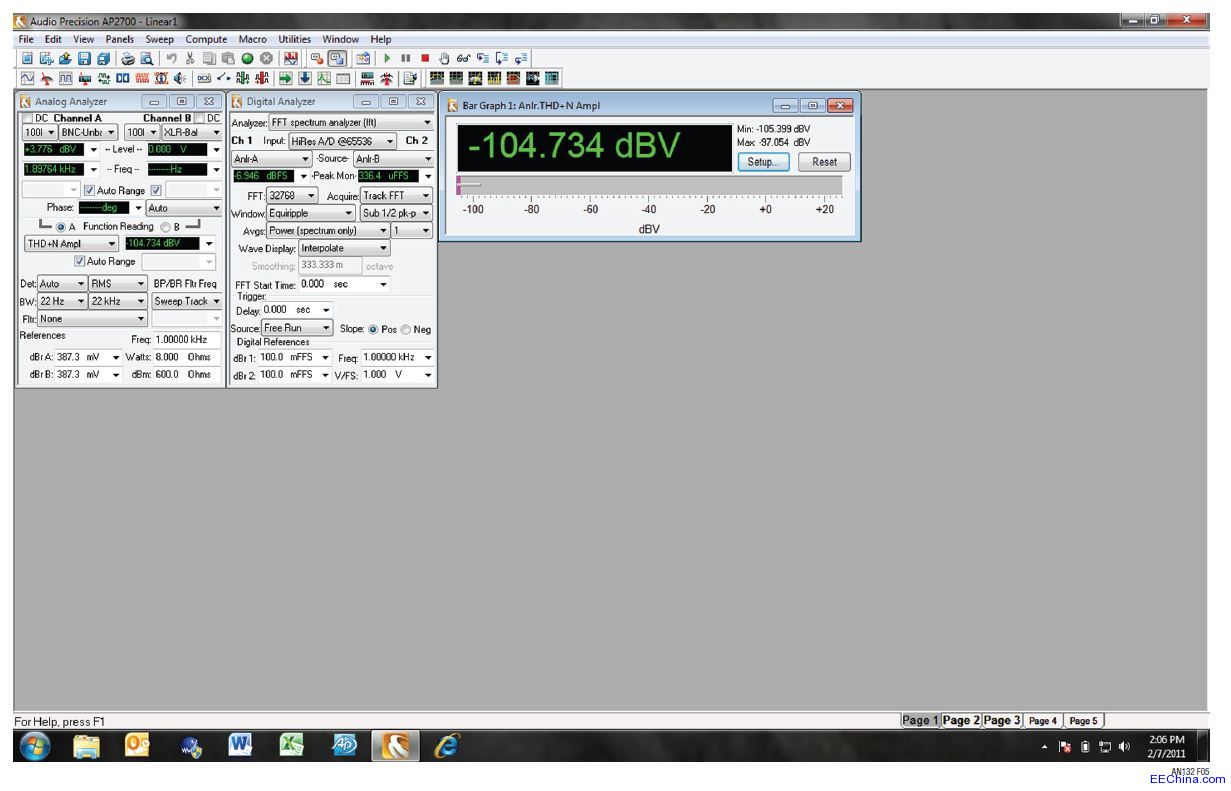1231x791 pixels.
Task: Click the eyeglasses icon in toolbar
Action: click(x=462, y=58)
